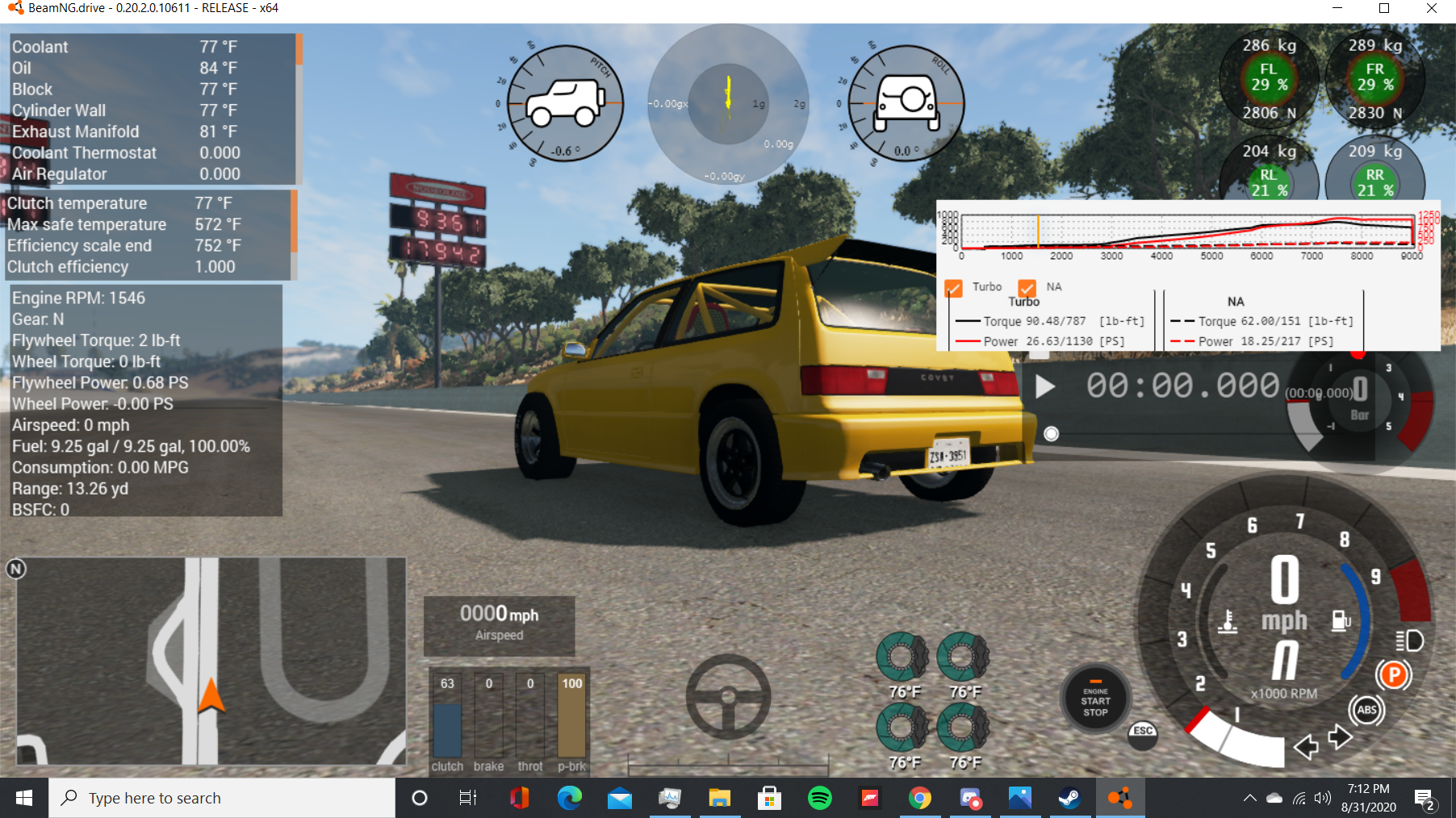This screenshot has height=818, width=1456.
Task: Click the Coolant Thermostat row
Action: 152,152
